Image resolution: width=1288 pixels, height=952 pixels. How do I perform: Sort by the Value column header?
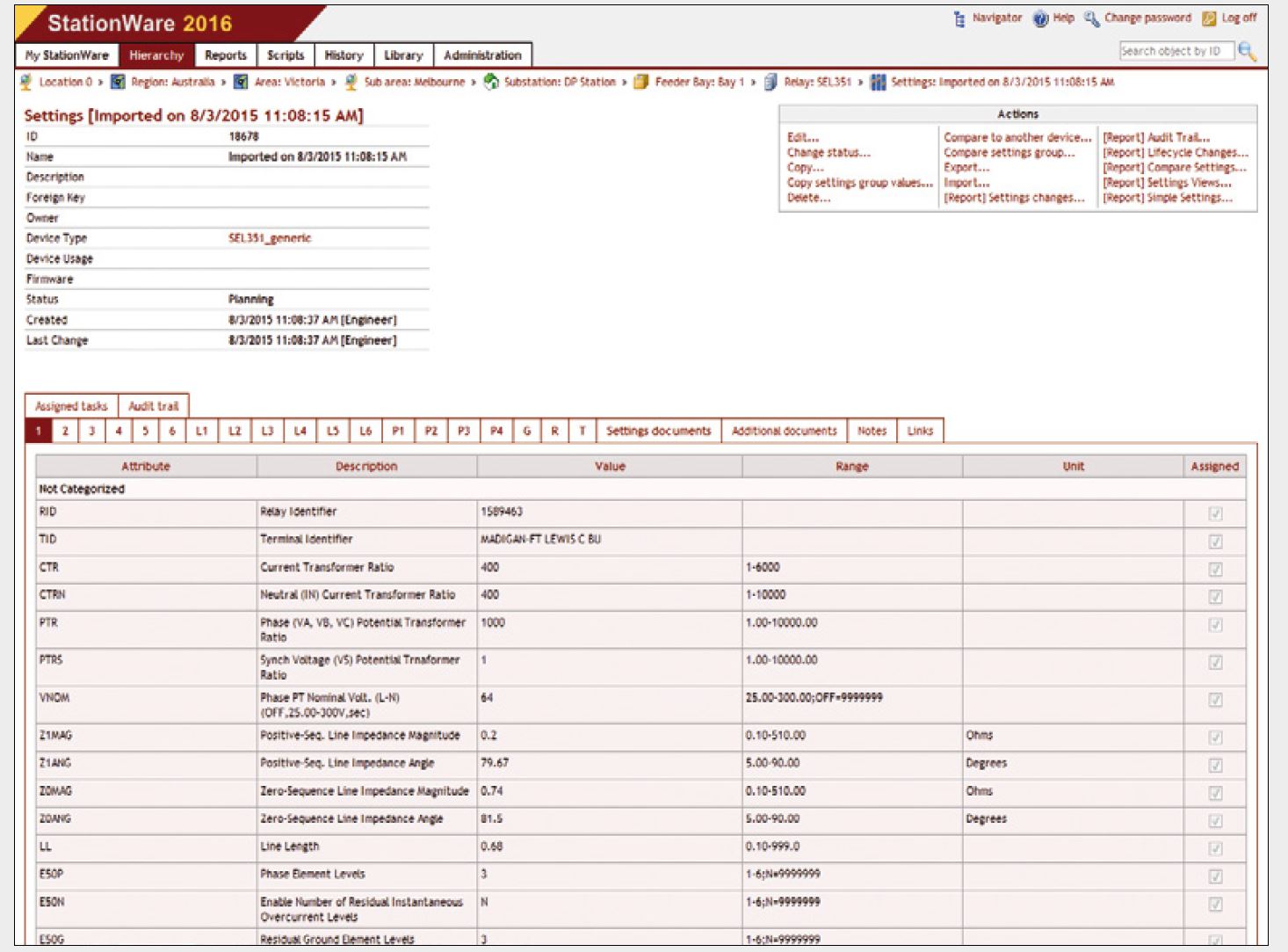(x=610, y=467)
